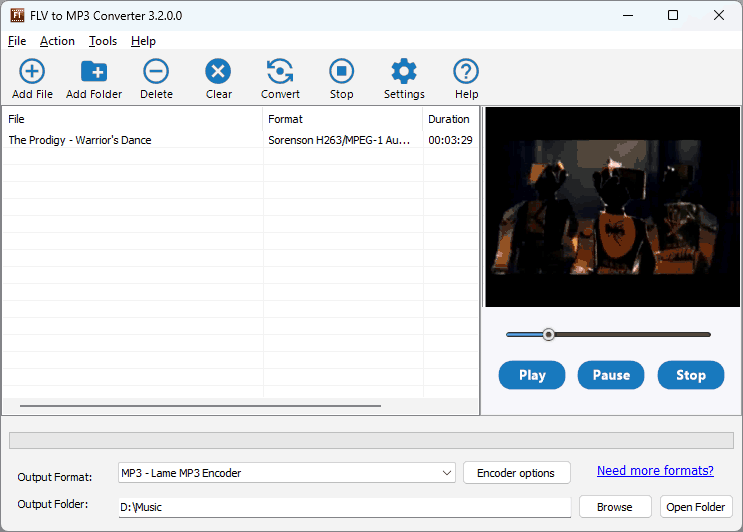Click the video preview thumbnail
This screenshot has width=743, height=532.
click(x=612, y=207)
